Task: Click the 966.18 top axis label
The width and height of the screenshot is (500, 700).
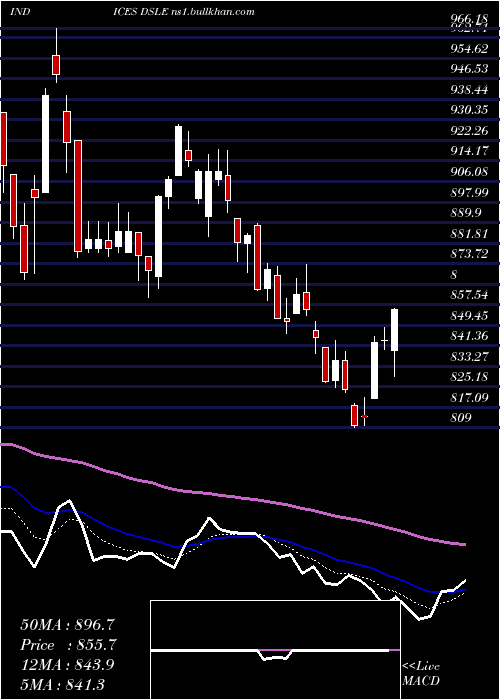Action: [469, 20]
